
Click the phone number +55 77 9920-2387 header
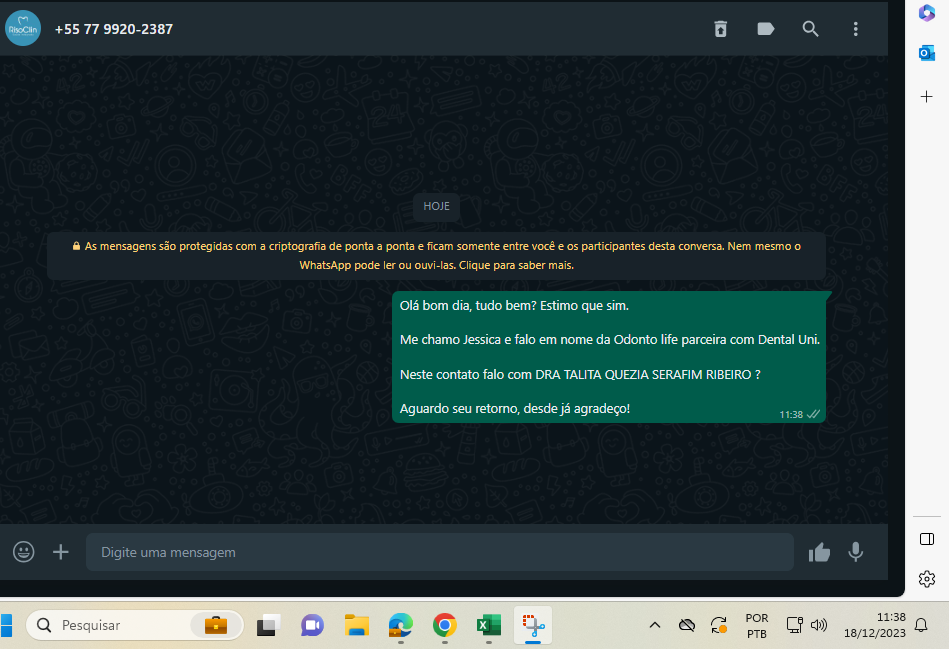tap(114, 29)
